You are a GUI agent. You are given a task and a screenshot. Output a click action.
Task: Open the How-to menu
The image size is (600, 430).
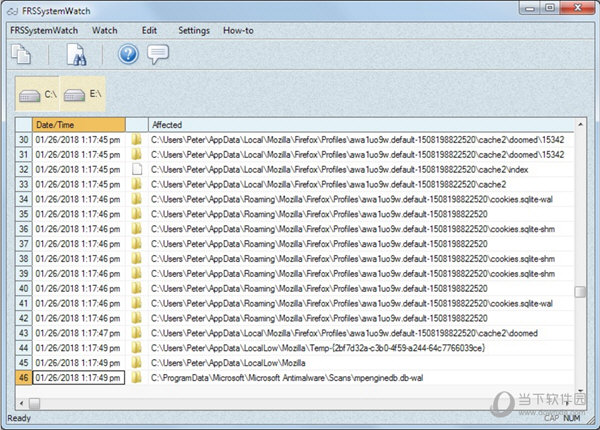tap(238, 31)
